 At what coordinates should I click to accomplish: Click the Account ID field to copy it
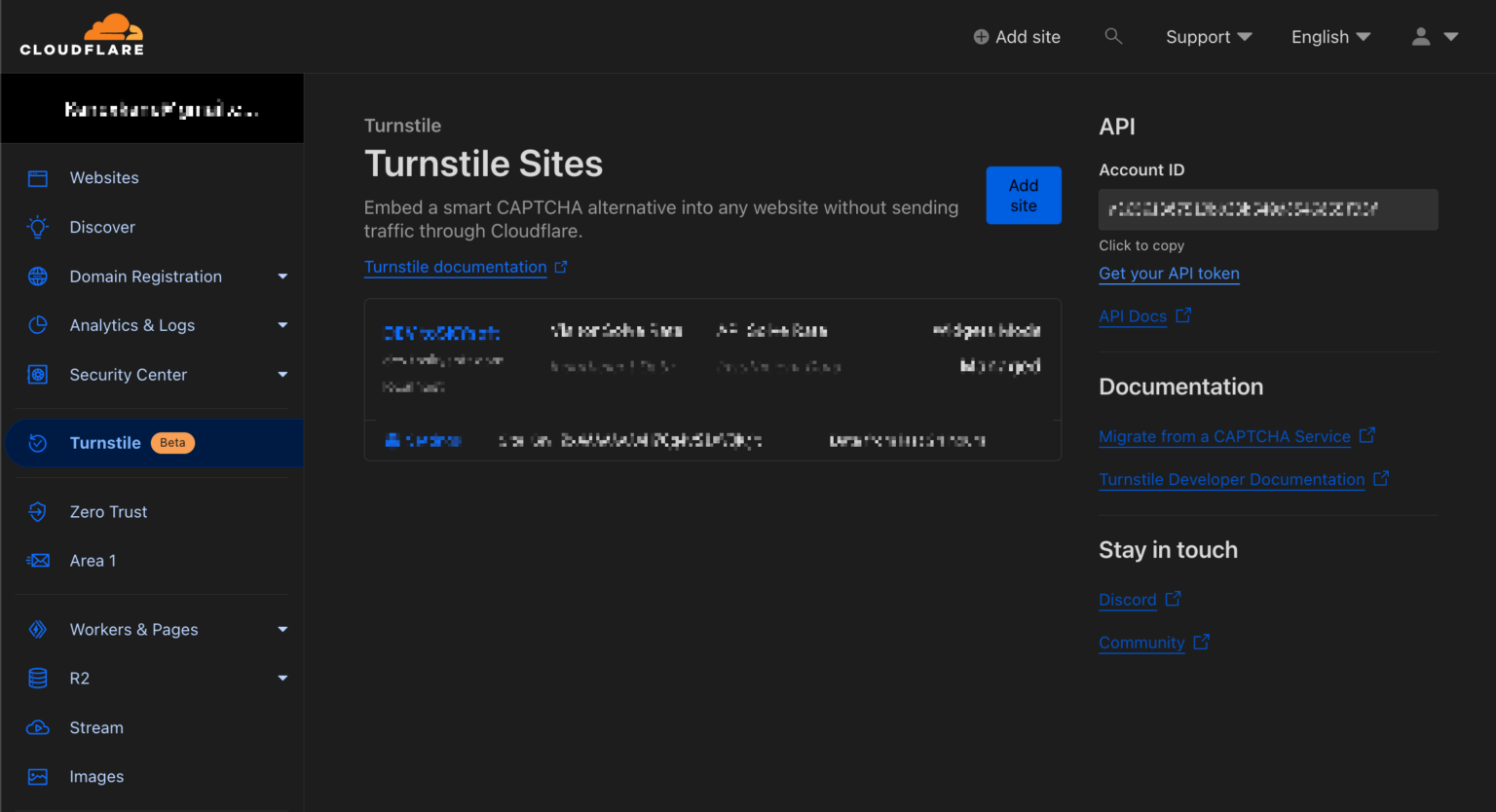click(x=1267, y=209)
